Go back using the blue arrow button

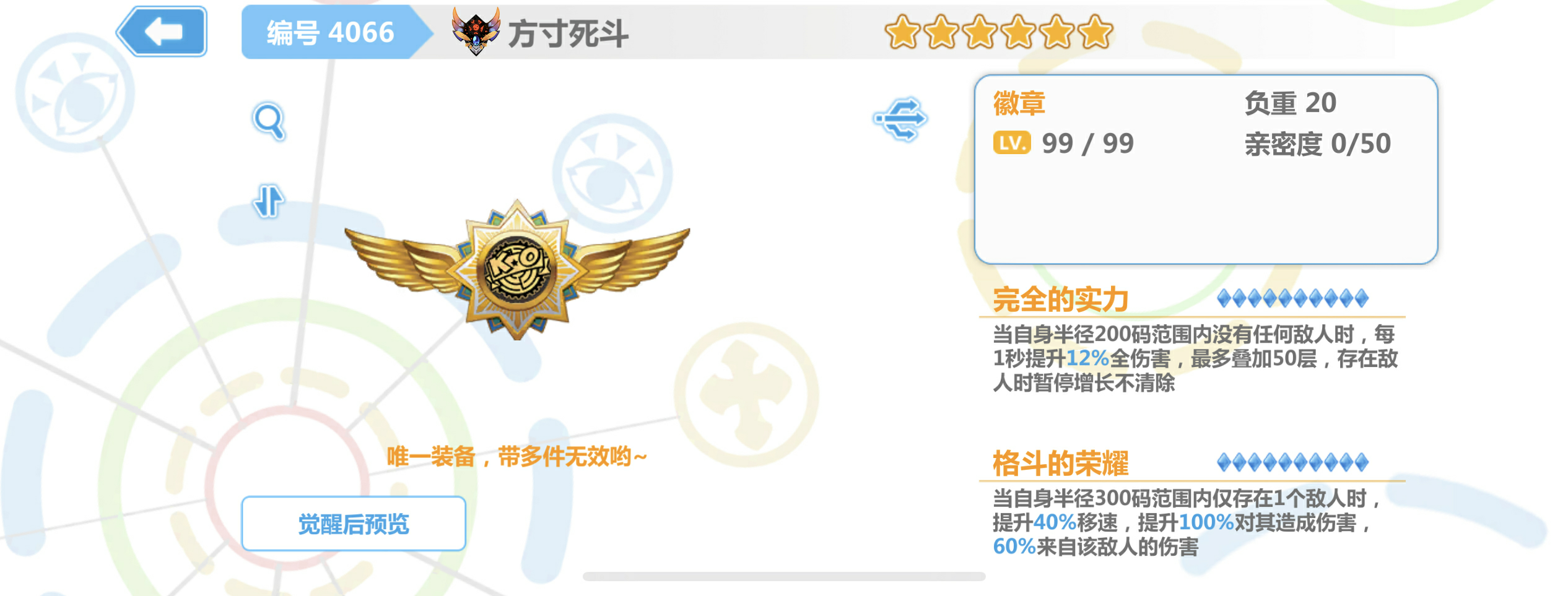(x=162, y=32)
